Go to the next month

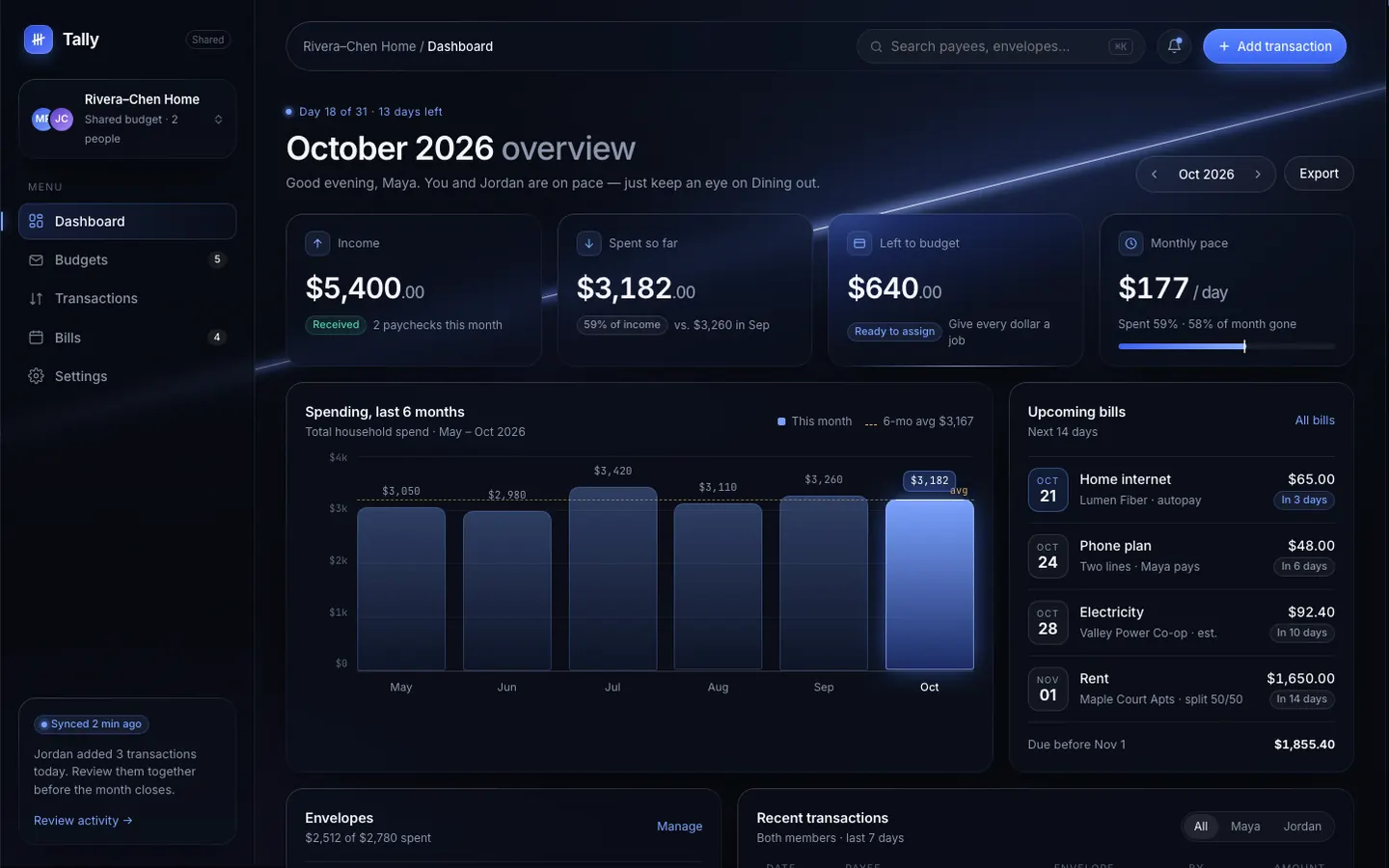coord(1258,175)
